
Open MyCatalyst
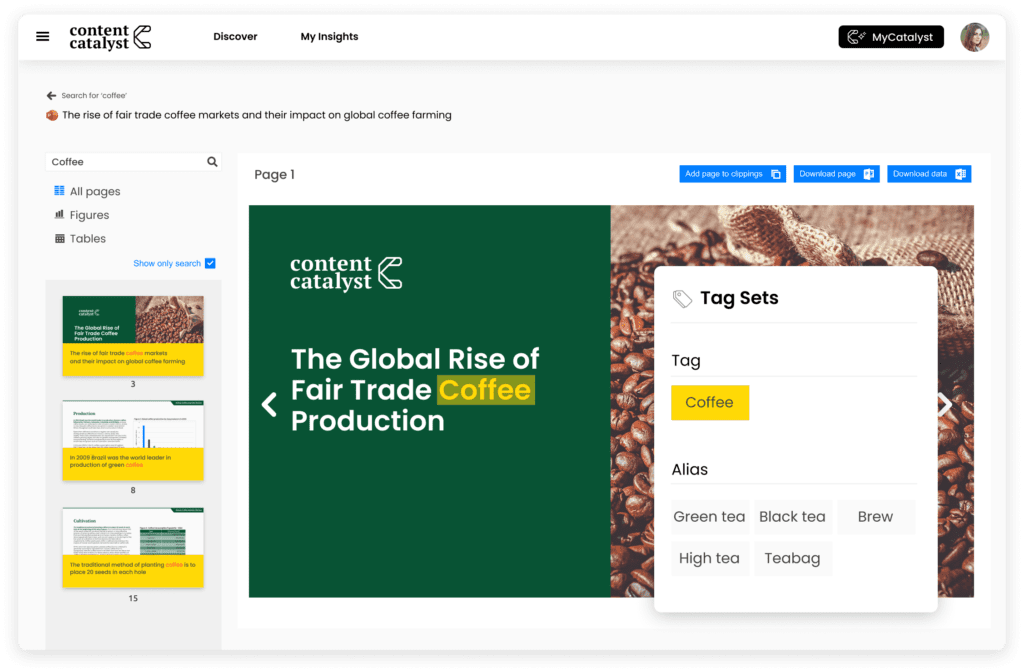point(891,36)
